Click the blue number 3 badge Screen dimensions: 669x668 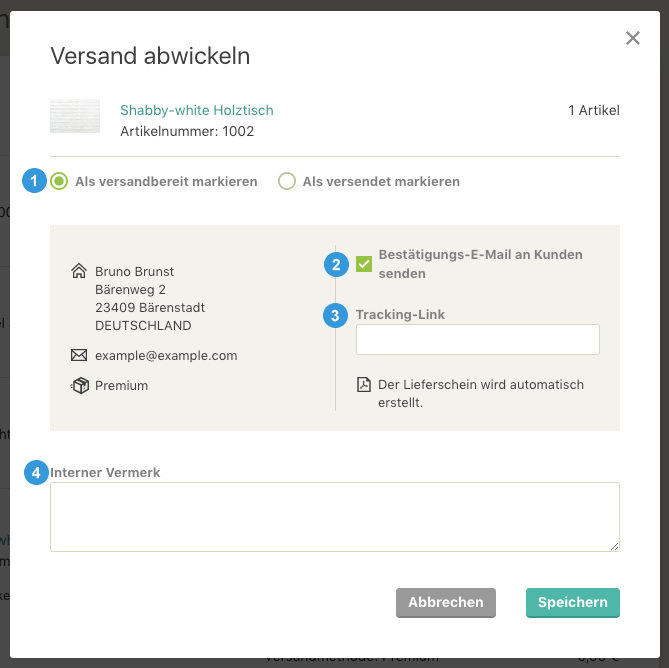pyautogui.click(x=335, y=316)
